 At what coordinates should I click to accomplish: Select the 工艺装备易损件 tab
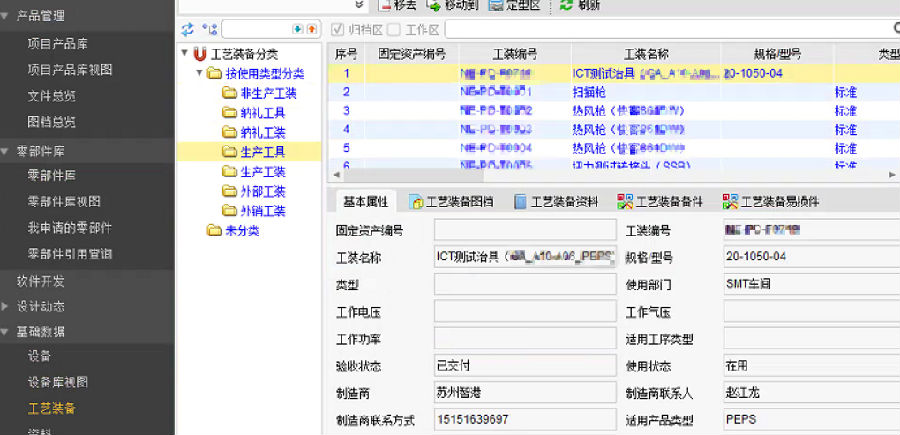pyautogui.click(x=771, y=201)
